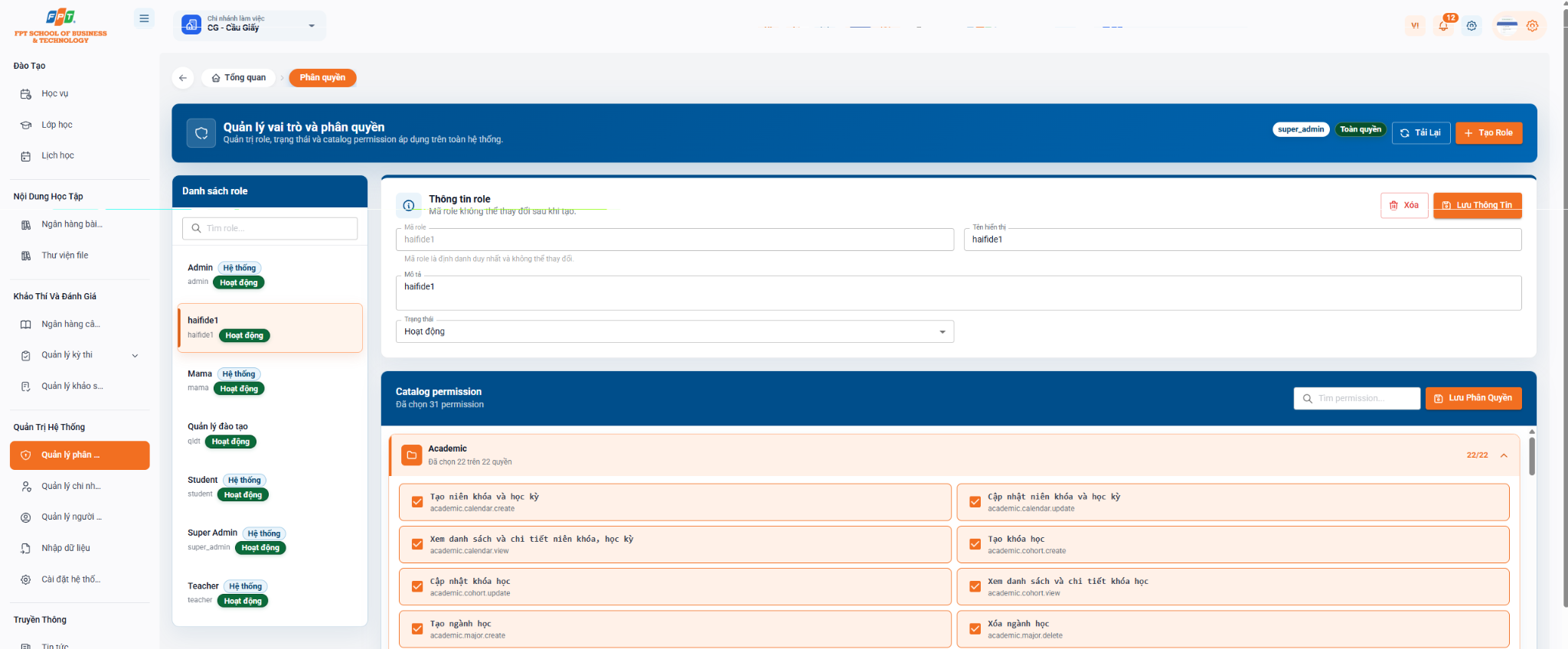Image resolution: width=1568 pixels, height=649 pixels.
Task: Uncheck Tạo khóa học permission
Action: coord(975,544)
